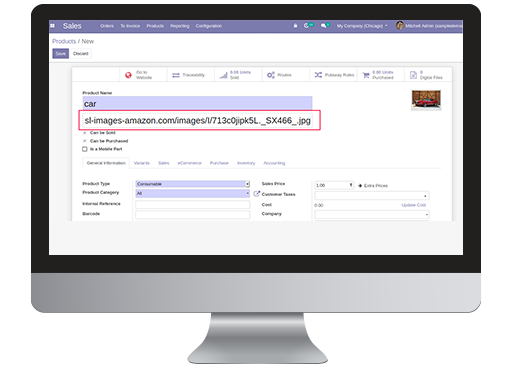512x367 pixels.
Task: Click the Digital Files document icon
Action: click(413, 75)
